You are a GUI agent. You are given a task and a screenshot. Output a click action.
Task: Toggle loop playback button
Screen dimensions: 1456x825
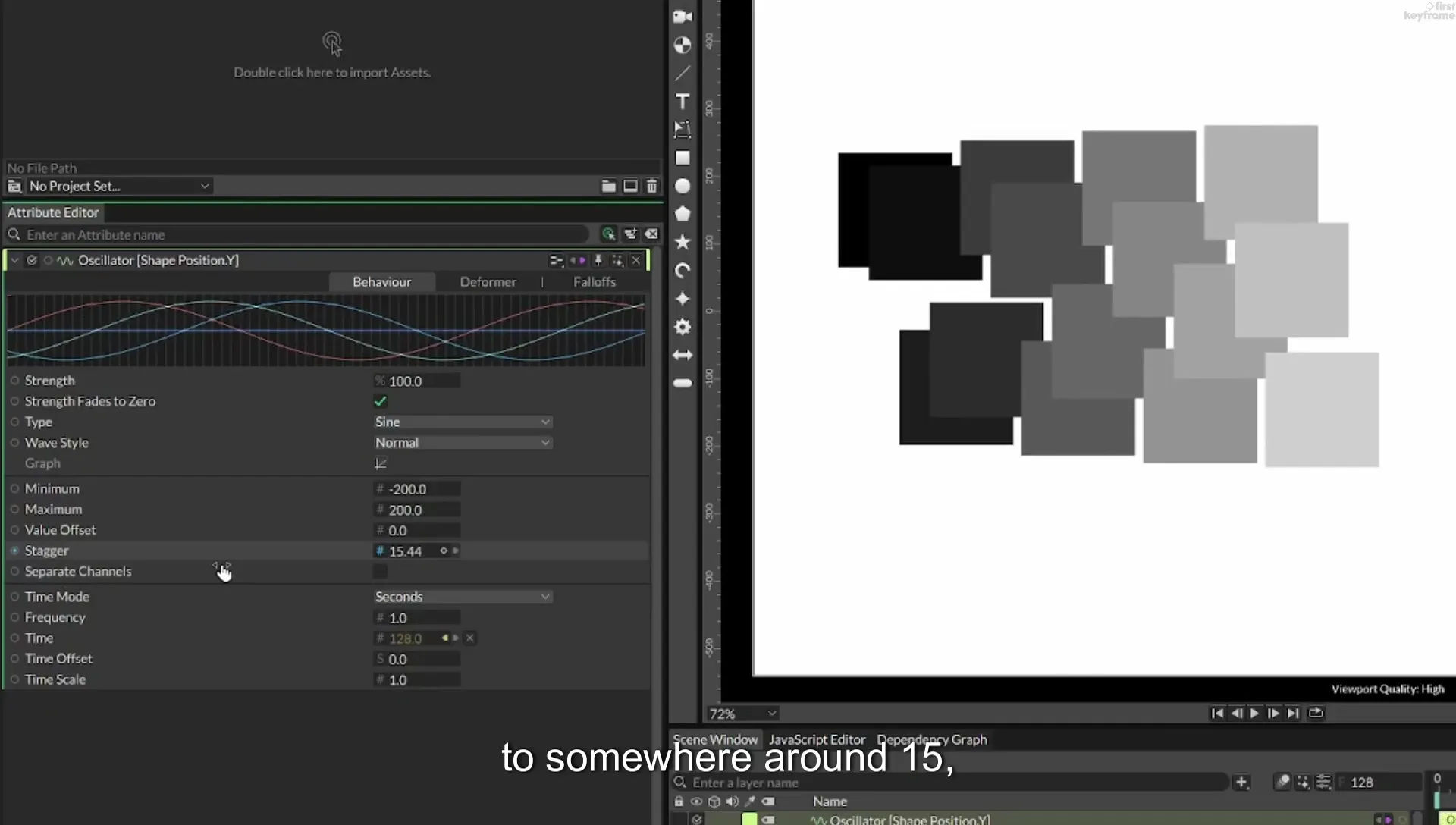1316,713
